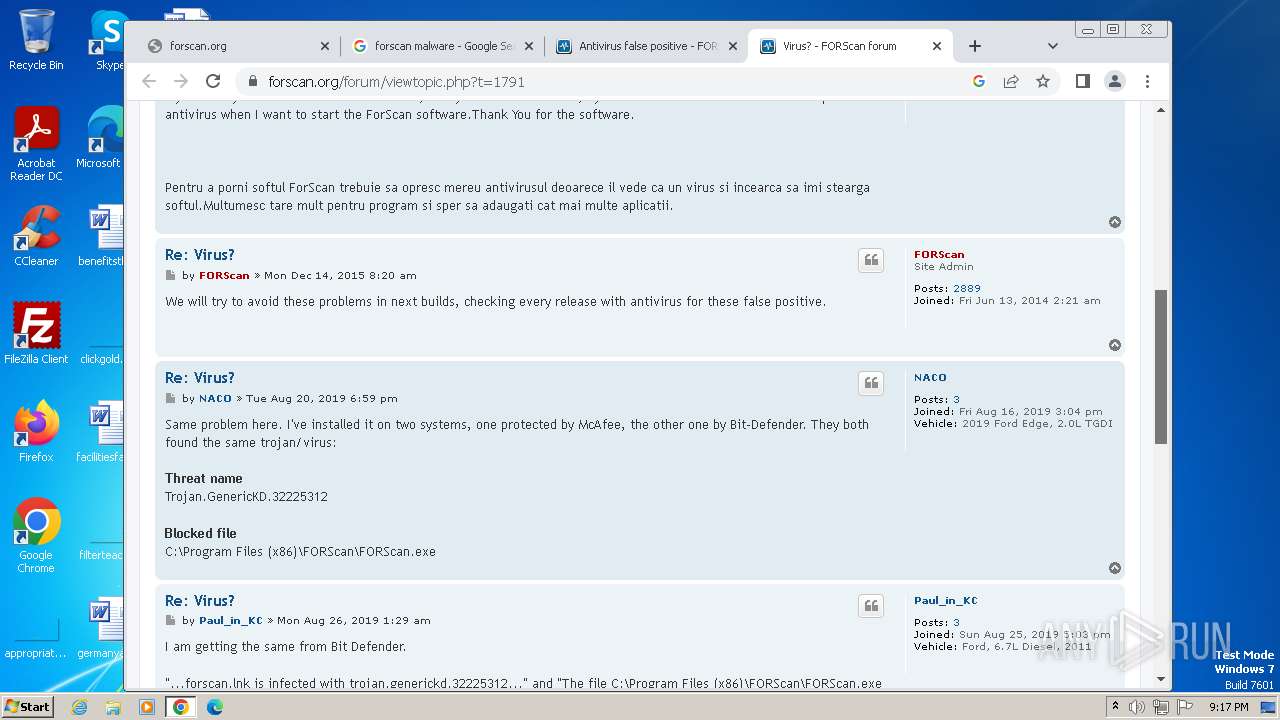This screenshot has width=1280, height=720.
Task: Jump to top from NACO's post
Action: tap(1115, 568)
